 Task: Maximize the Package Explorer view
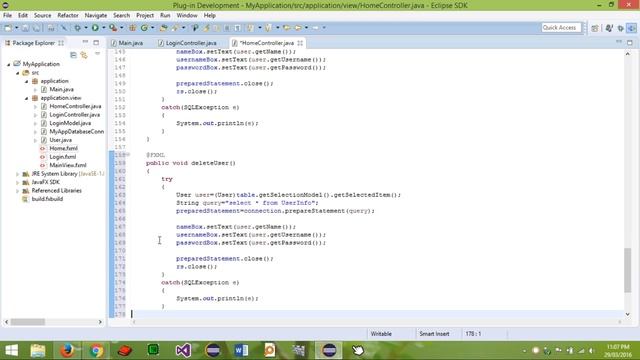click(x=96, y=42)
